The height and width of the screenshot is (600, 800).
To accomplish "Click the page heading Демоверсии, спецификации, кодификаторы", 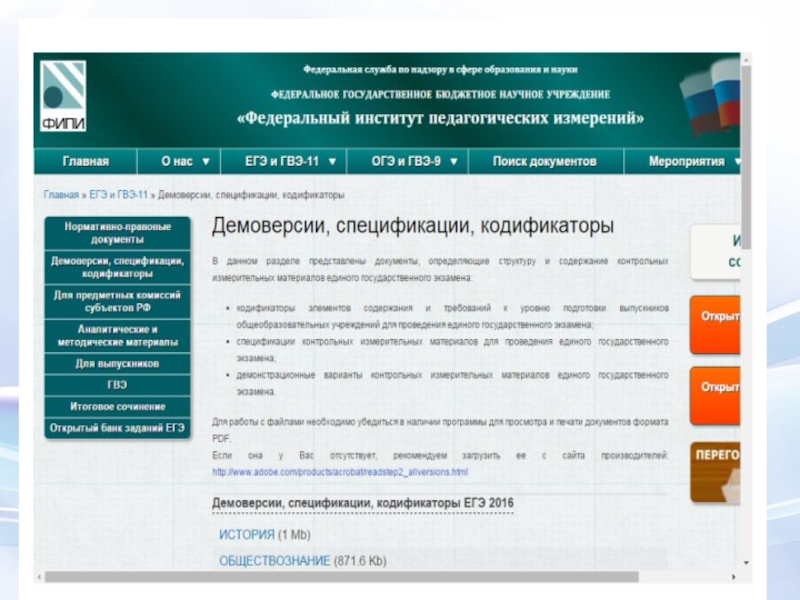I will point(413,226).
